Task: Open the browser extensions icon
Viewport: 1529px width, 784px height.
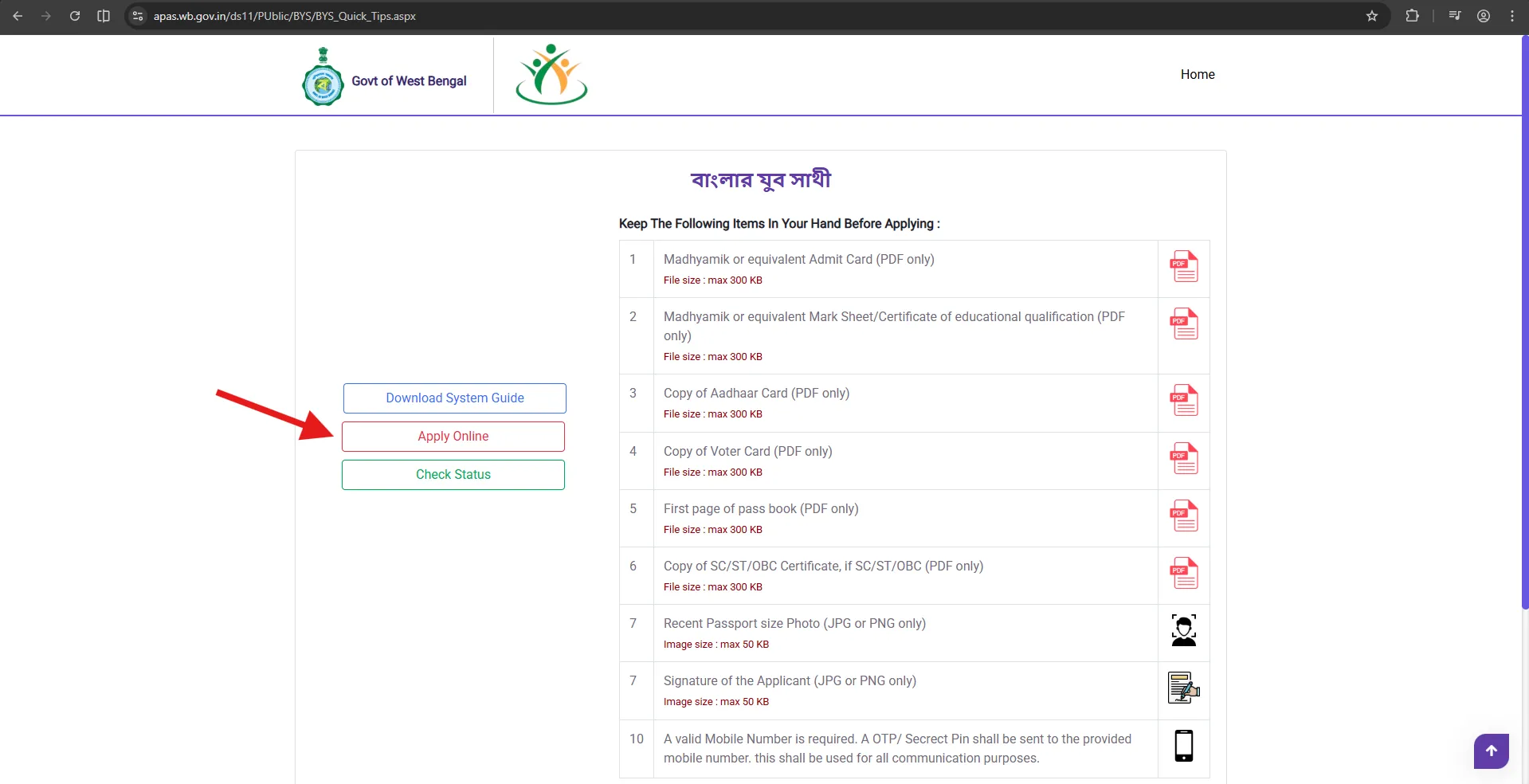Action: tap(1412, 16)
